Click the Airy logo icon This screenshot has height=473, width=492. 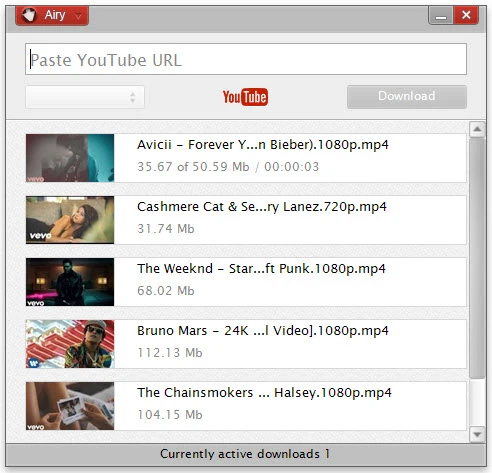point(29,15)
